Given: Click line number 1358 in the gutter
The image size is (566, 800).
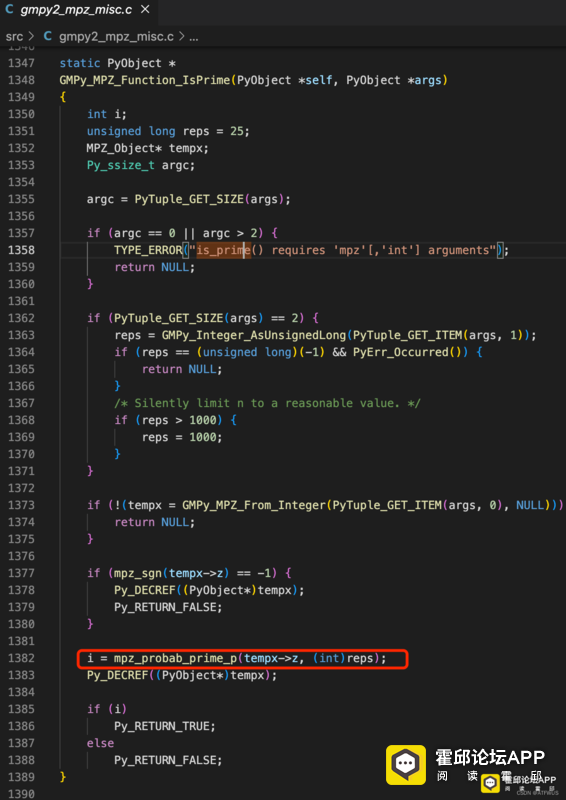Looking at the screenshot, I should (x=21, y=250).
